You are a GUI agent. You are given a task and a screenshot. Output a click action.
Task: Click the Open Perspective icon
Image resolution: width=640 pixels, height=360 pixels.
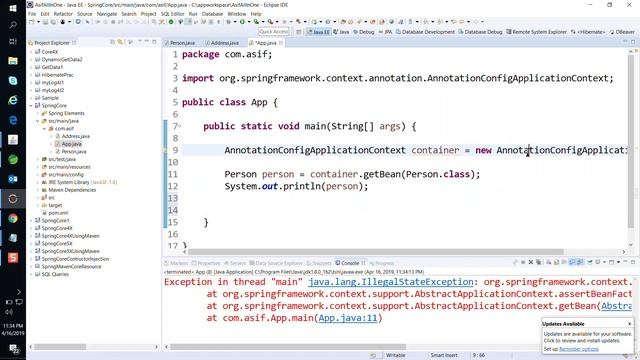299,31
